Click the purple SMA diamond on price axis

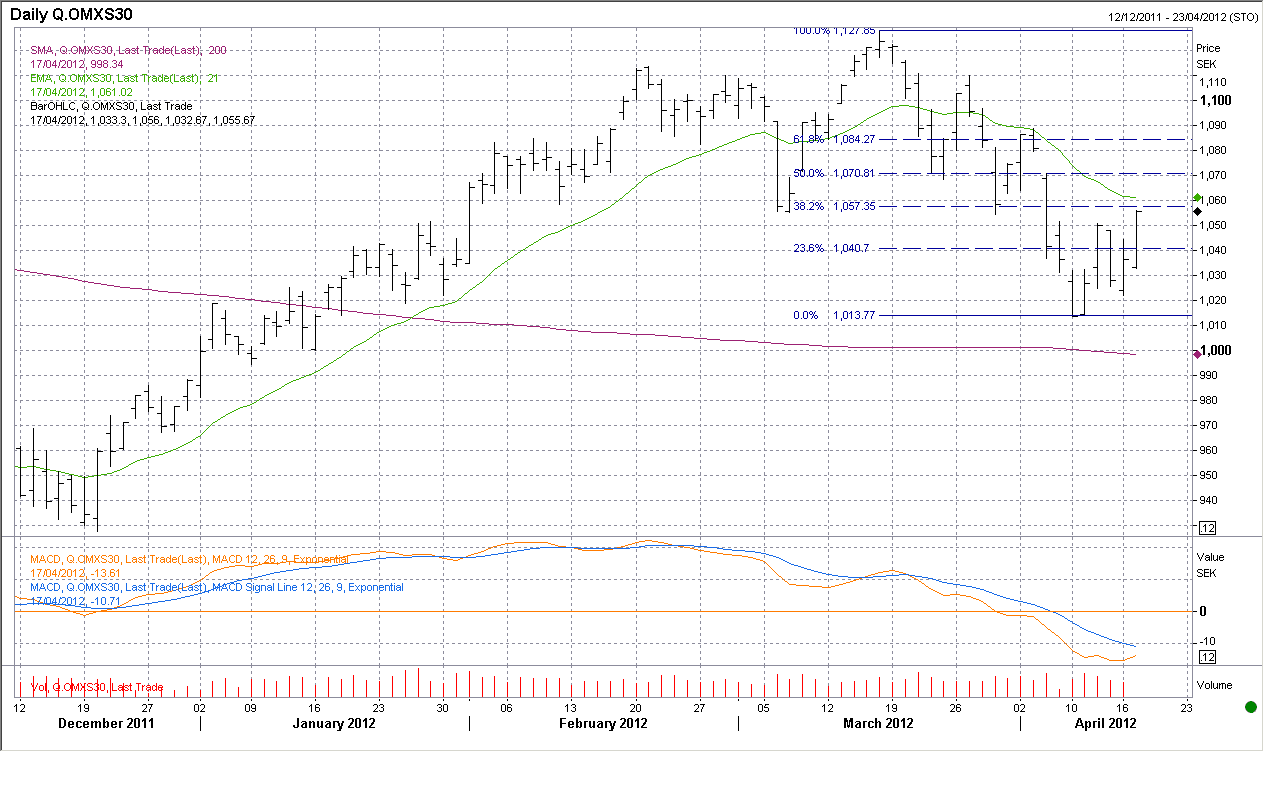[x=1198, y=354]
